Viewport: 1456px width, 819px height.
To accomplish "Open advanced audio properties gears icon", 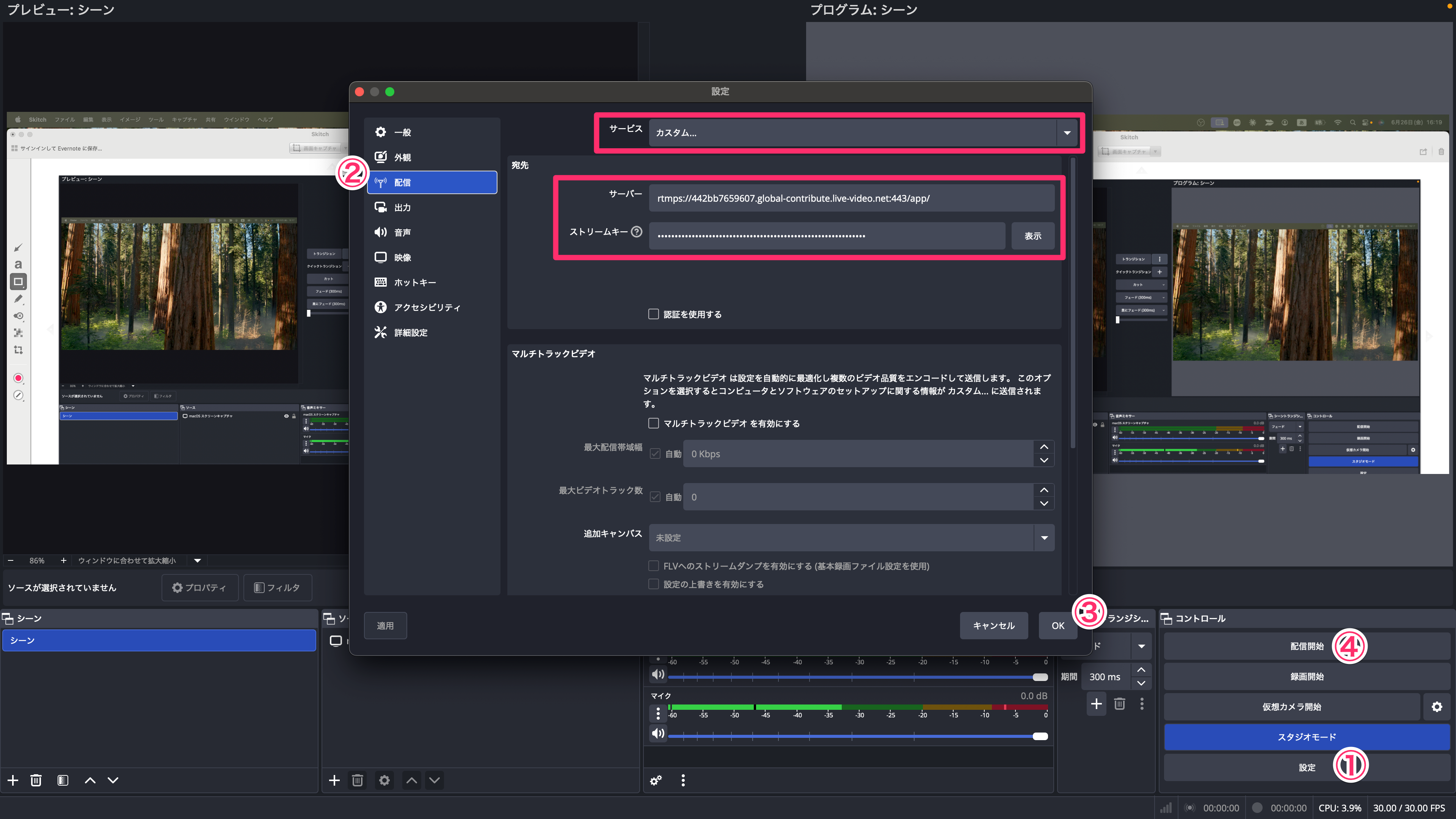I will tap(656, 780).
